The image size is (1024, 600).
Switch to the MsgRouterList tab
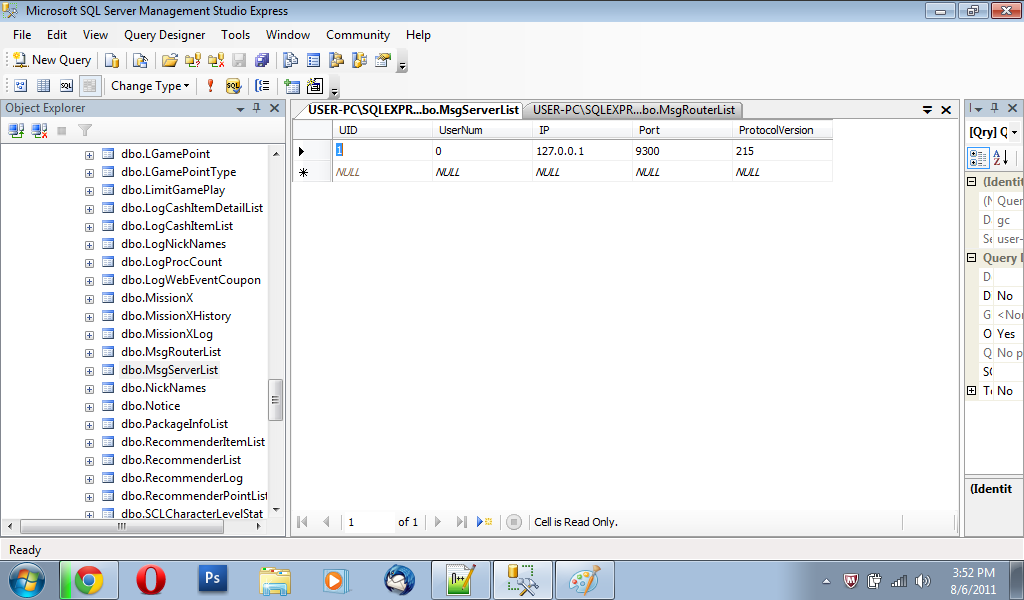click(x=633, y=110)
